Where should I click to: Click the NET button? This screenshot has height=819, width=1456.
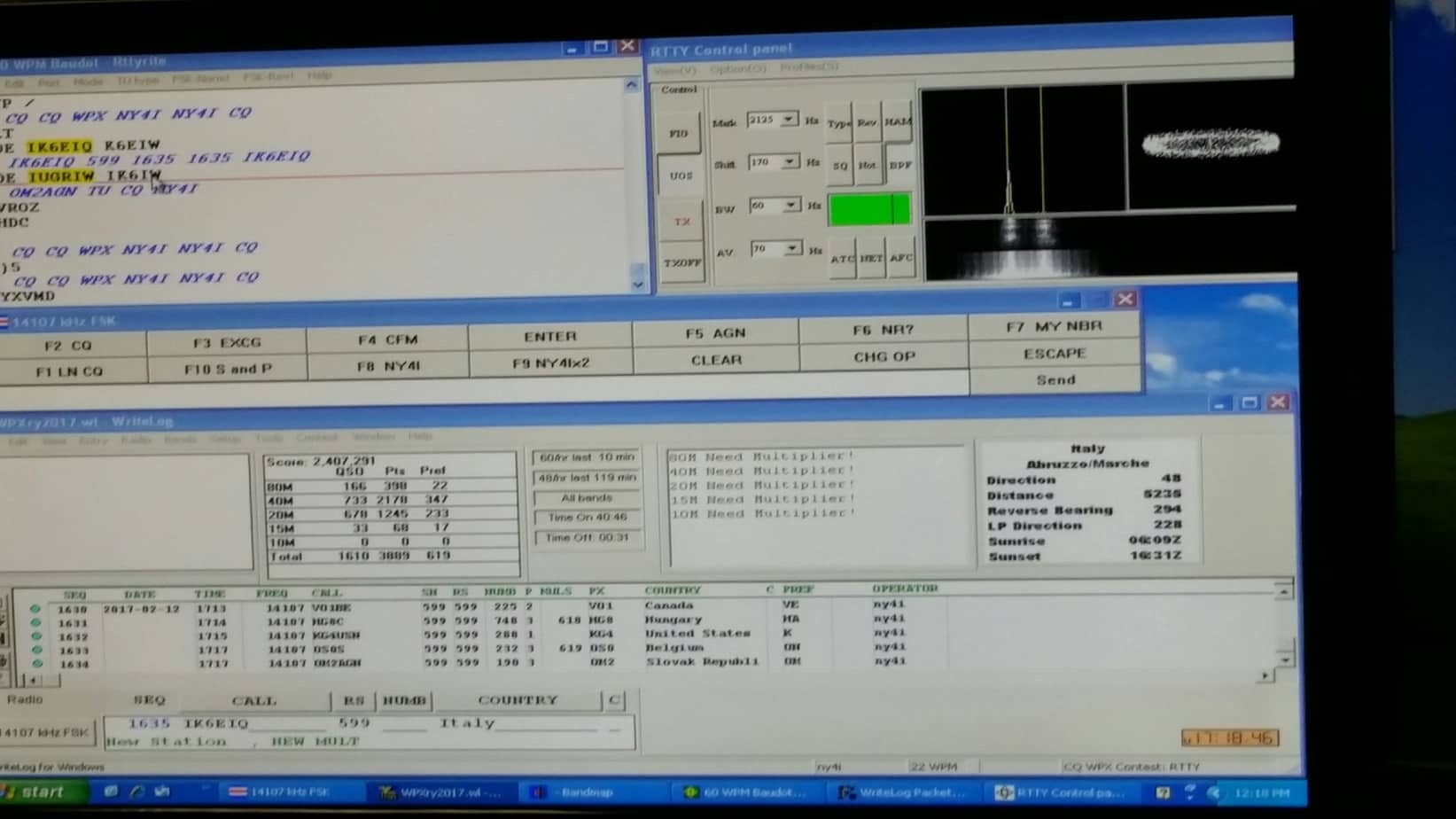click(871, 259)
